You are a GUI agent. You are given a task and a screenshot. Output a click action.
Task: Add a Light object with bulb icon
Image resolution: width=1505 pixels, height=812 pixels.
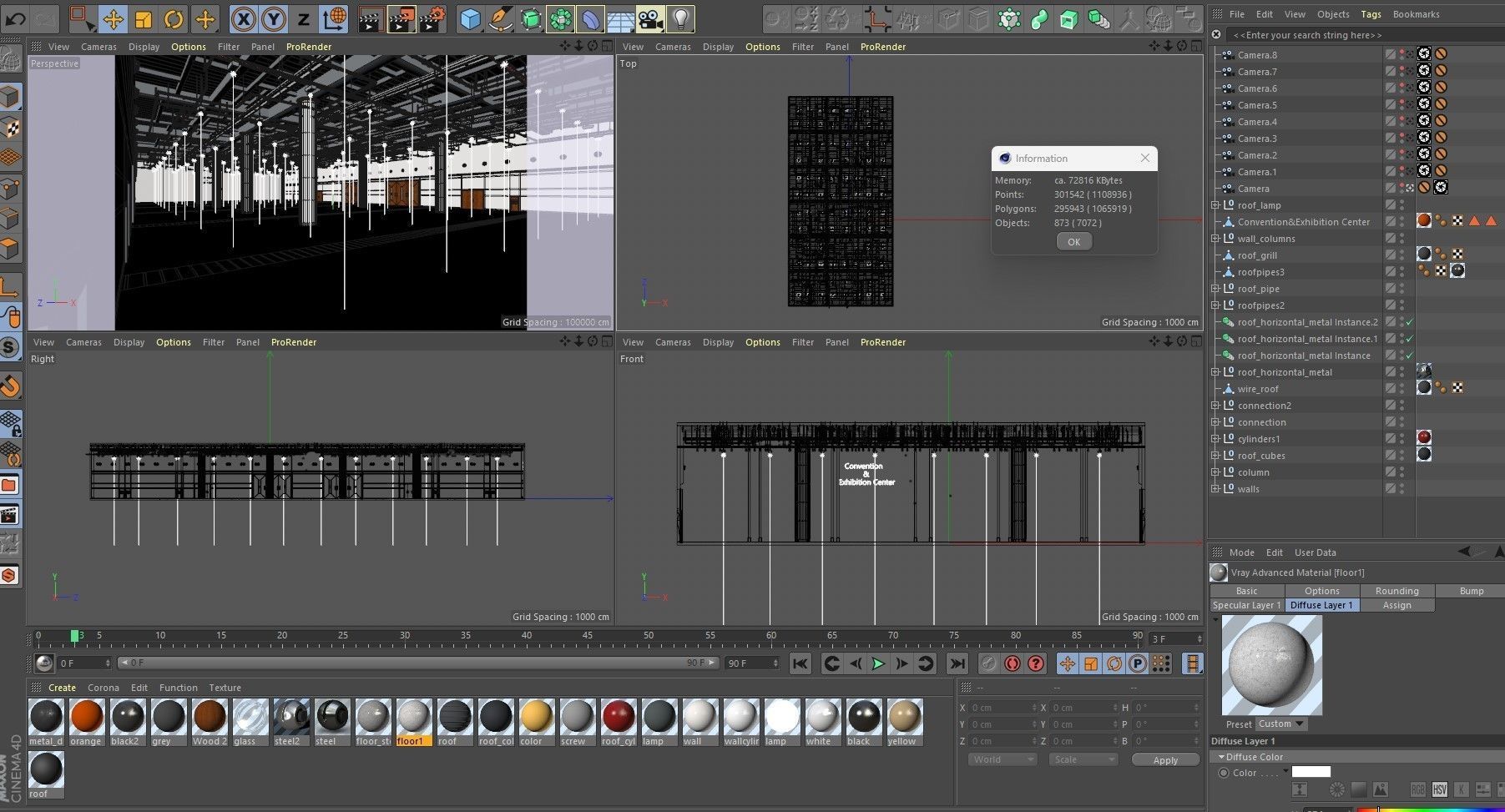(x=681, y=18)
